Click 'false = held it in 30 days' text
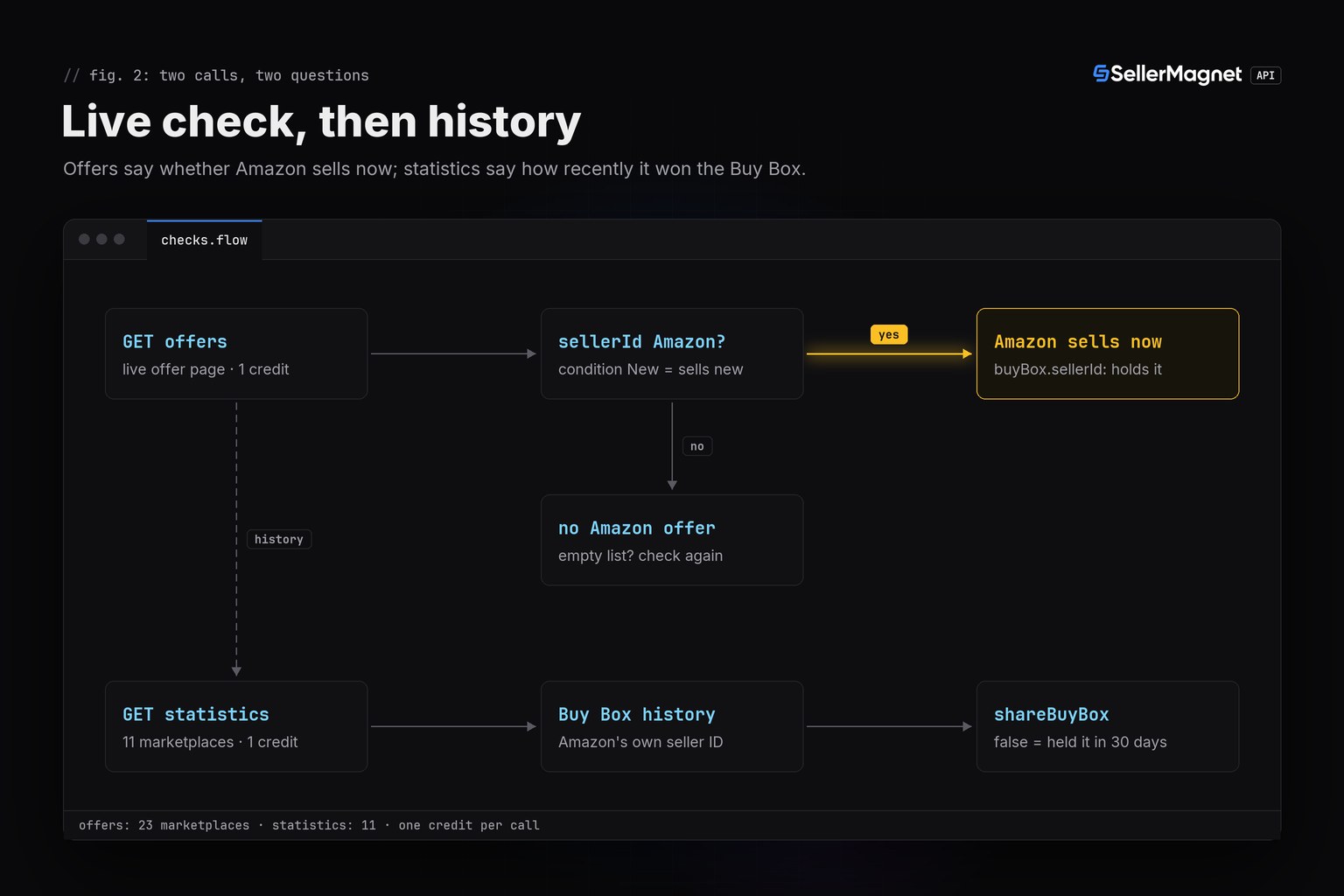The width and height of the screenshot is (1344, 896). [1081, 742]
